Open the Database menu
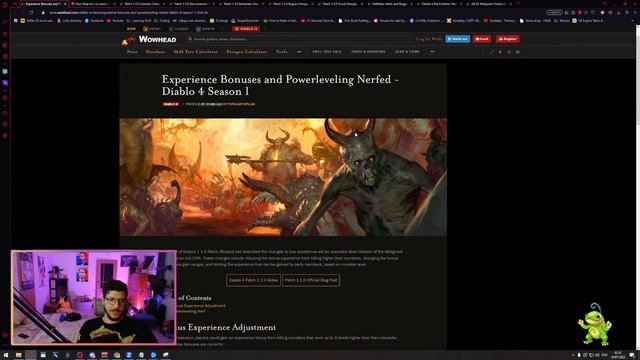The image size is (640, 360). [155, 52]
